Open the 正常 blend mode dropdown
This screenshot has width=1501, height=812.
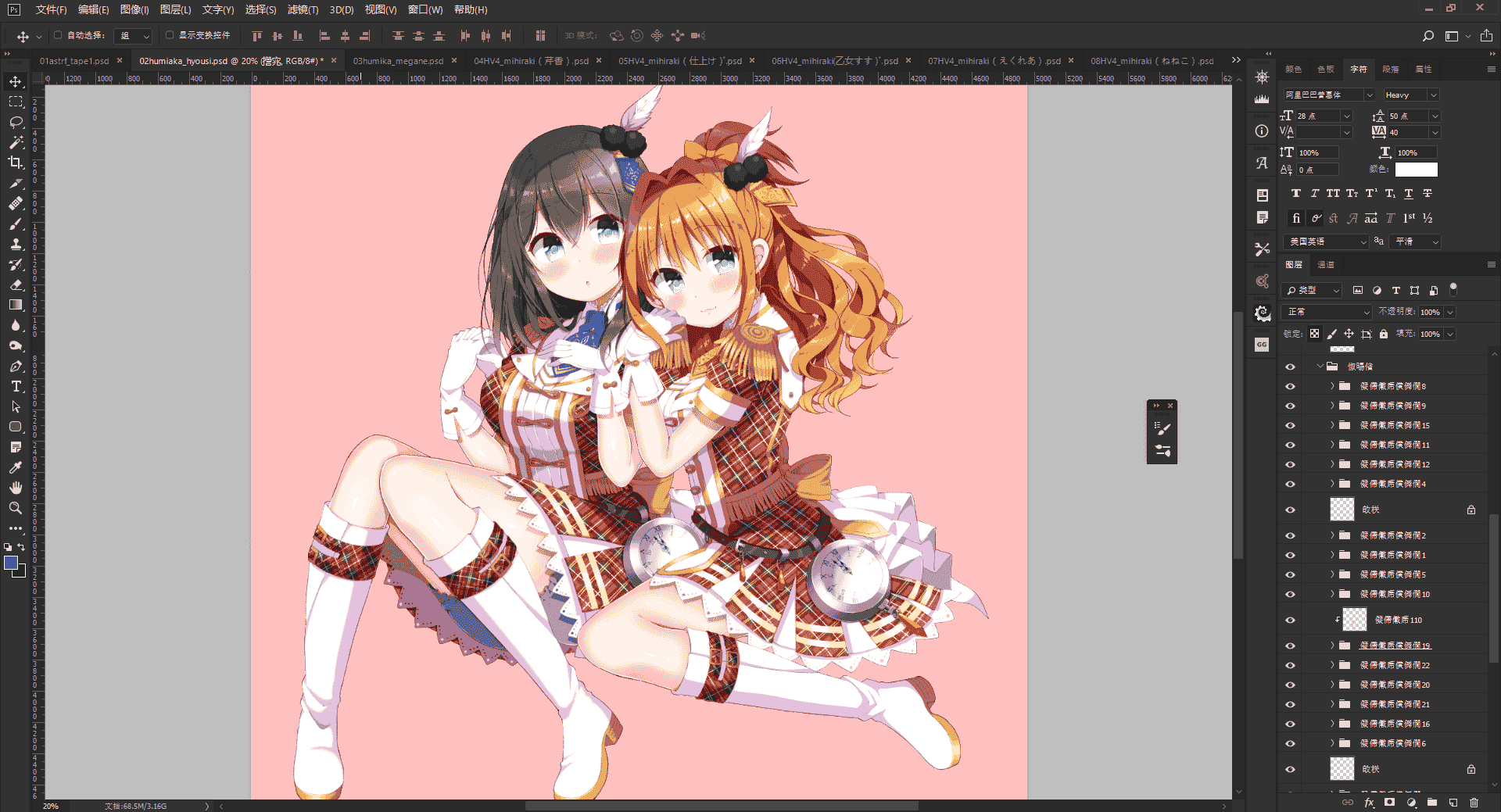[1327, 312]
